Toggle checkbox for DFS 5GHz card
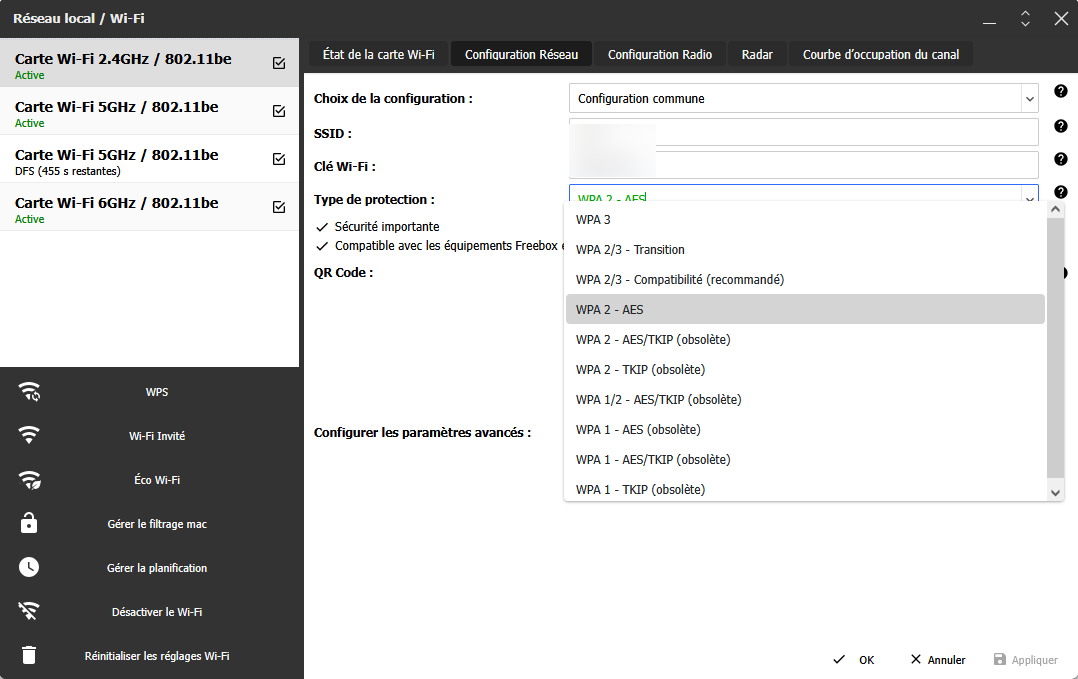This screenshot has width=1078, height=679. tap(279, 159)
